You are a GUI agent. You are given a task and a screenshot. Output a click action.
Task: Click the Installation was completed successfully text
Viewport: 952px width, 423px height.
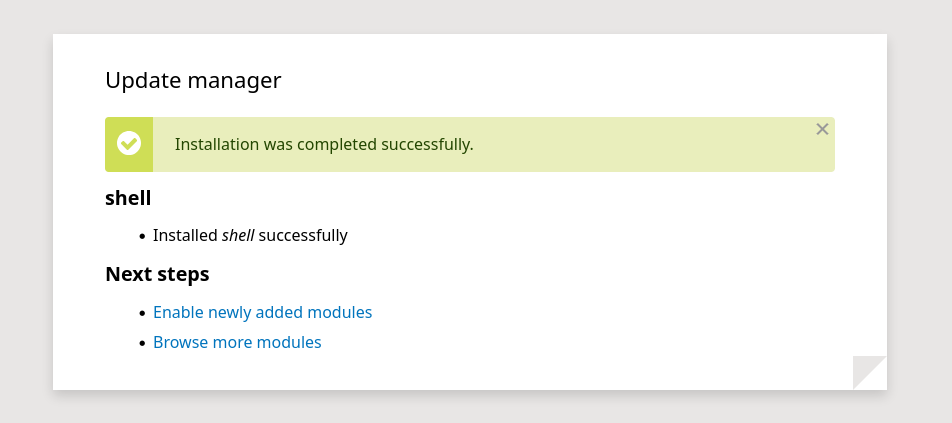tap(324, 144)
